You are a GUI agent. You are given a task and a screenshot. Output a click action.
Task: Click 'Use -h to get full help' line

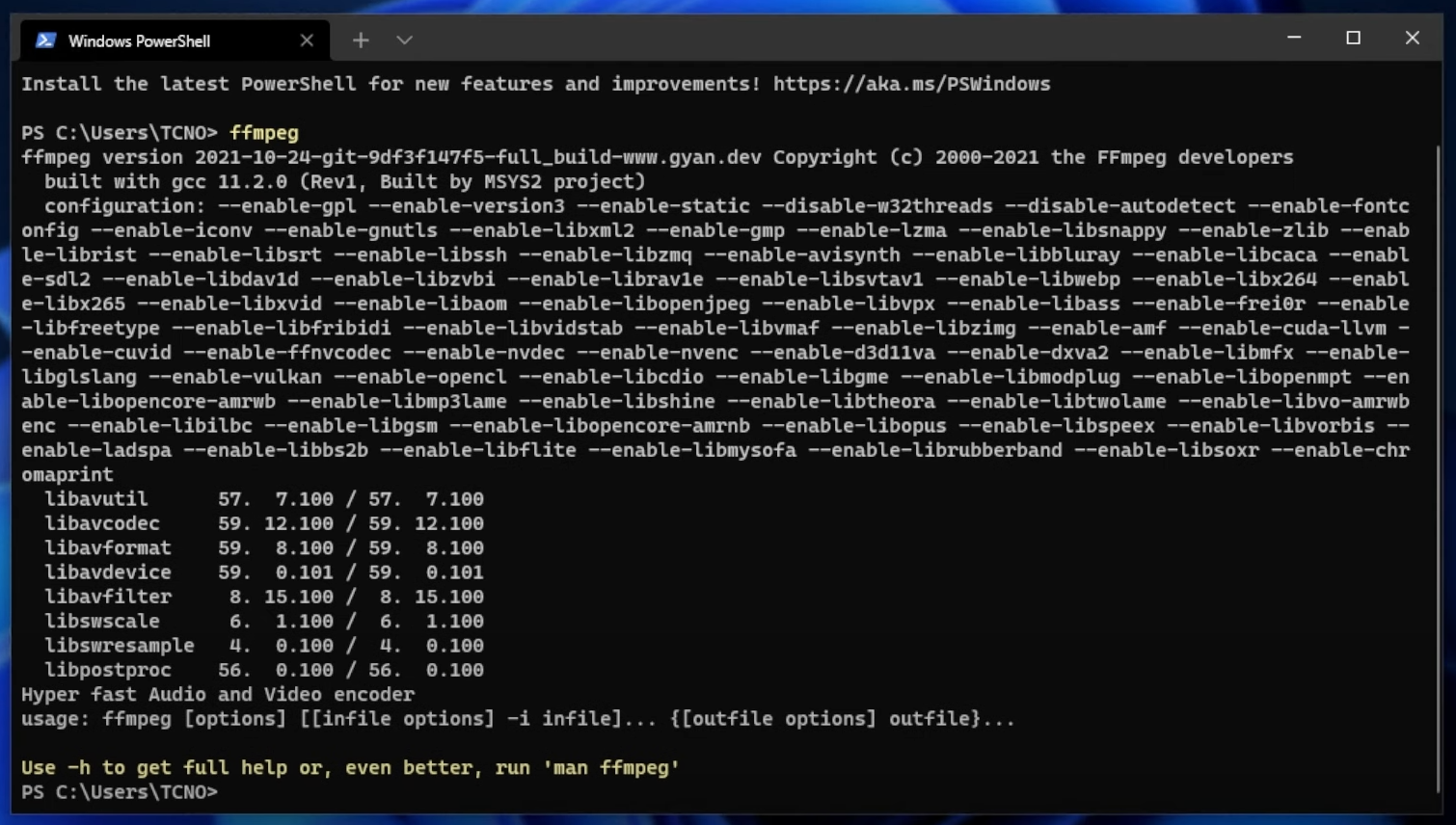[350, 768]
